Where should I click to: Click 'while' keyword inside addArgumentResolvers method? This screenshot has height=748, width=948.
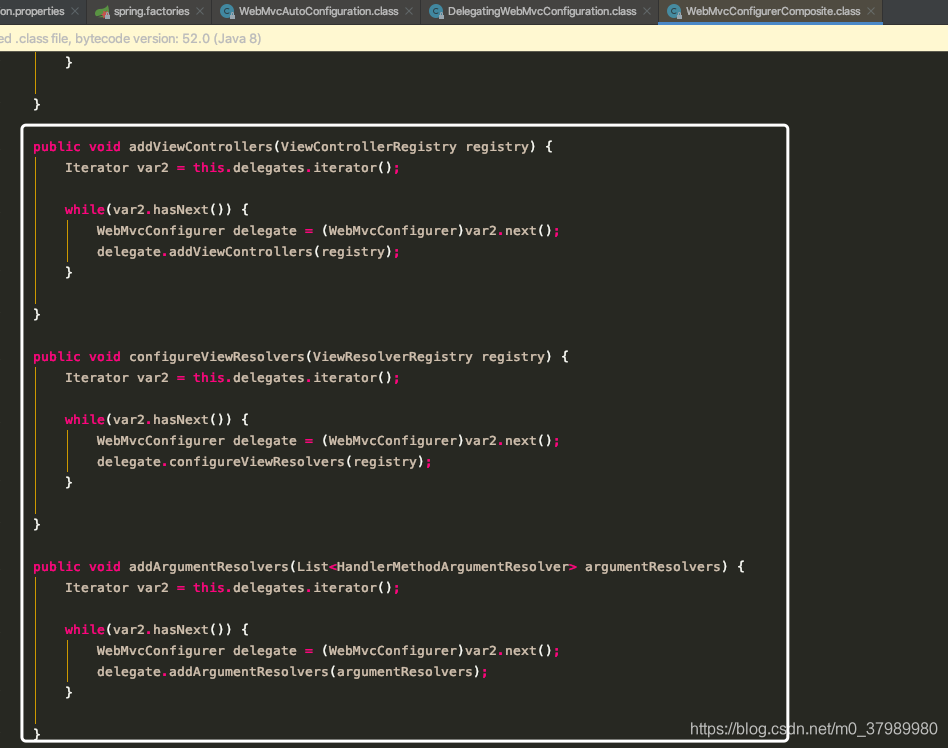coord(85,630)
